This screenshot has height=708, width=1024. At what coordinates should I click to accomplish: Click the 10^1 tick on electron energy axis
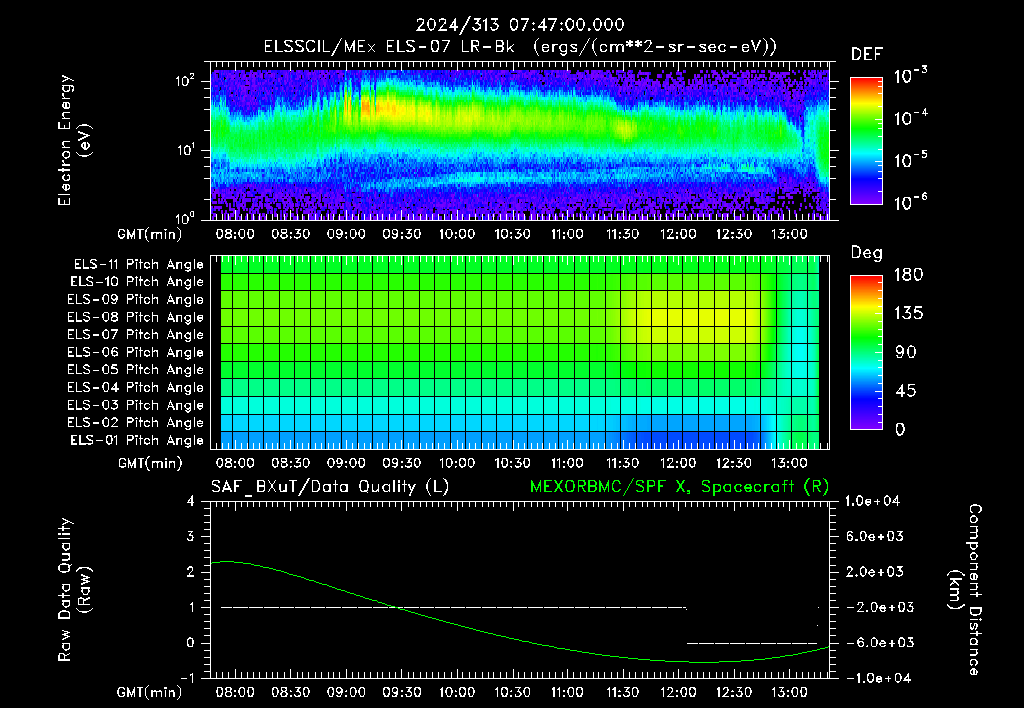185,150
